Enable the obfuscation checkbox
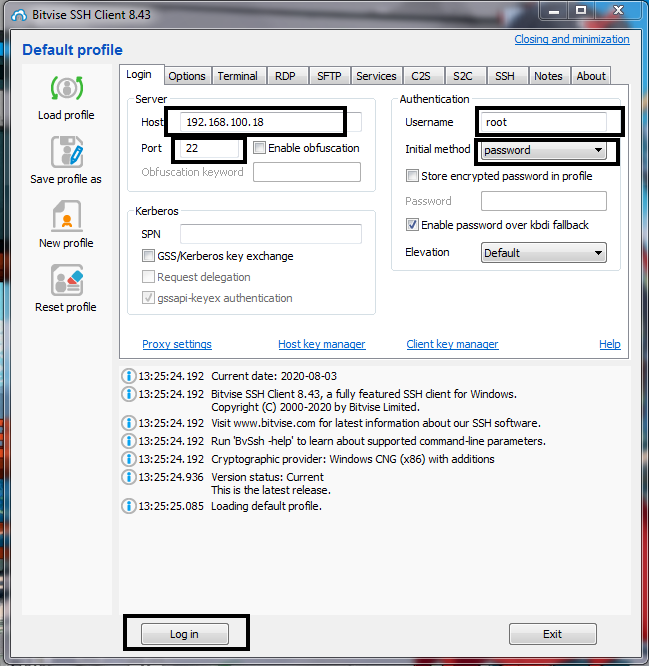649x666 pixels. tap(259, 148)
